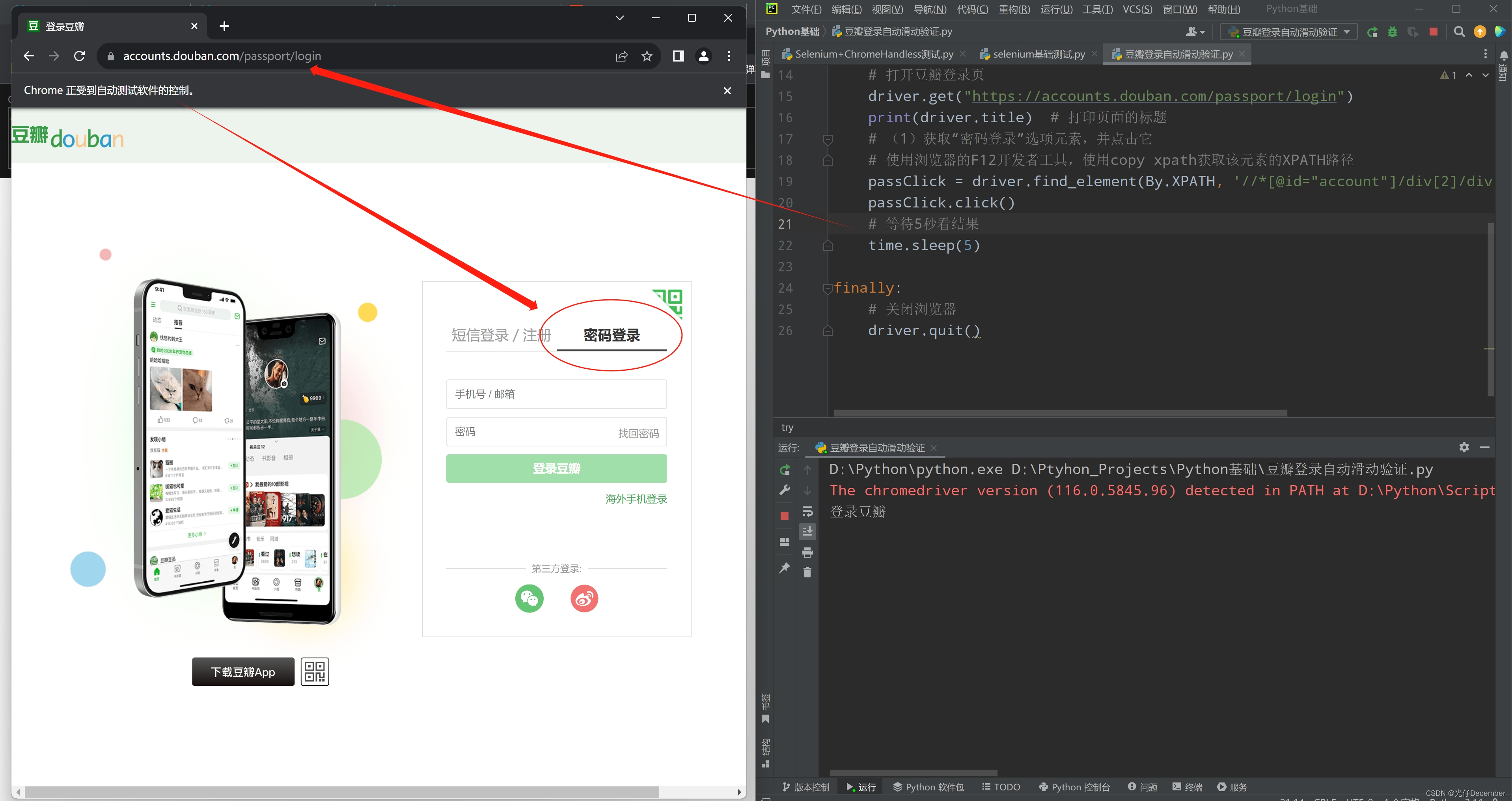Open the Python 控制台 tool window
This screenshot has width=1512, height=801.
coord(1074,787)
